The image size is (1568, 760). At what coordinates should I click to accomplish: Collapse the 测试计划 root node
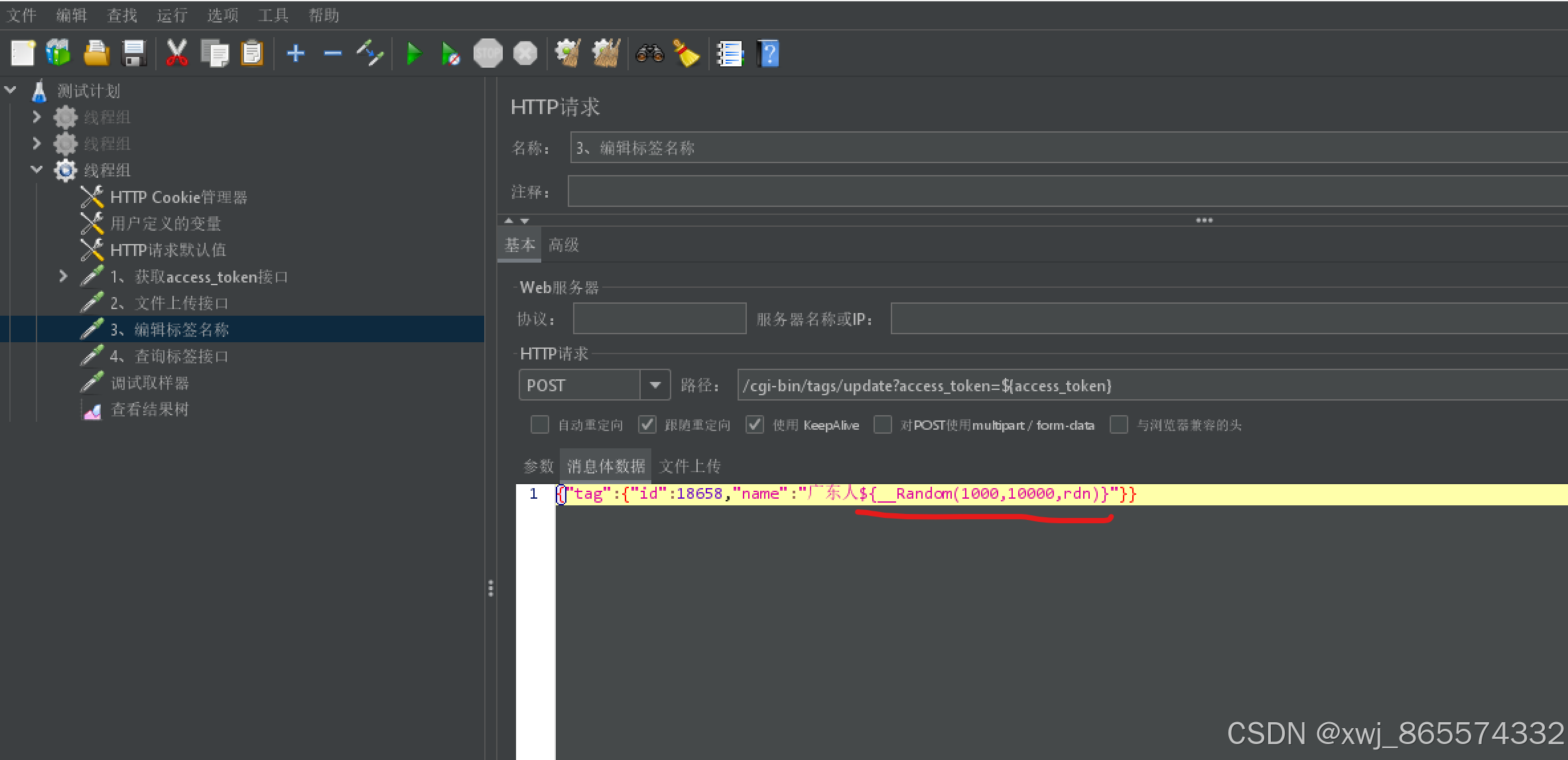(x=11, y=90)
